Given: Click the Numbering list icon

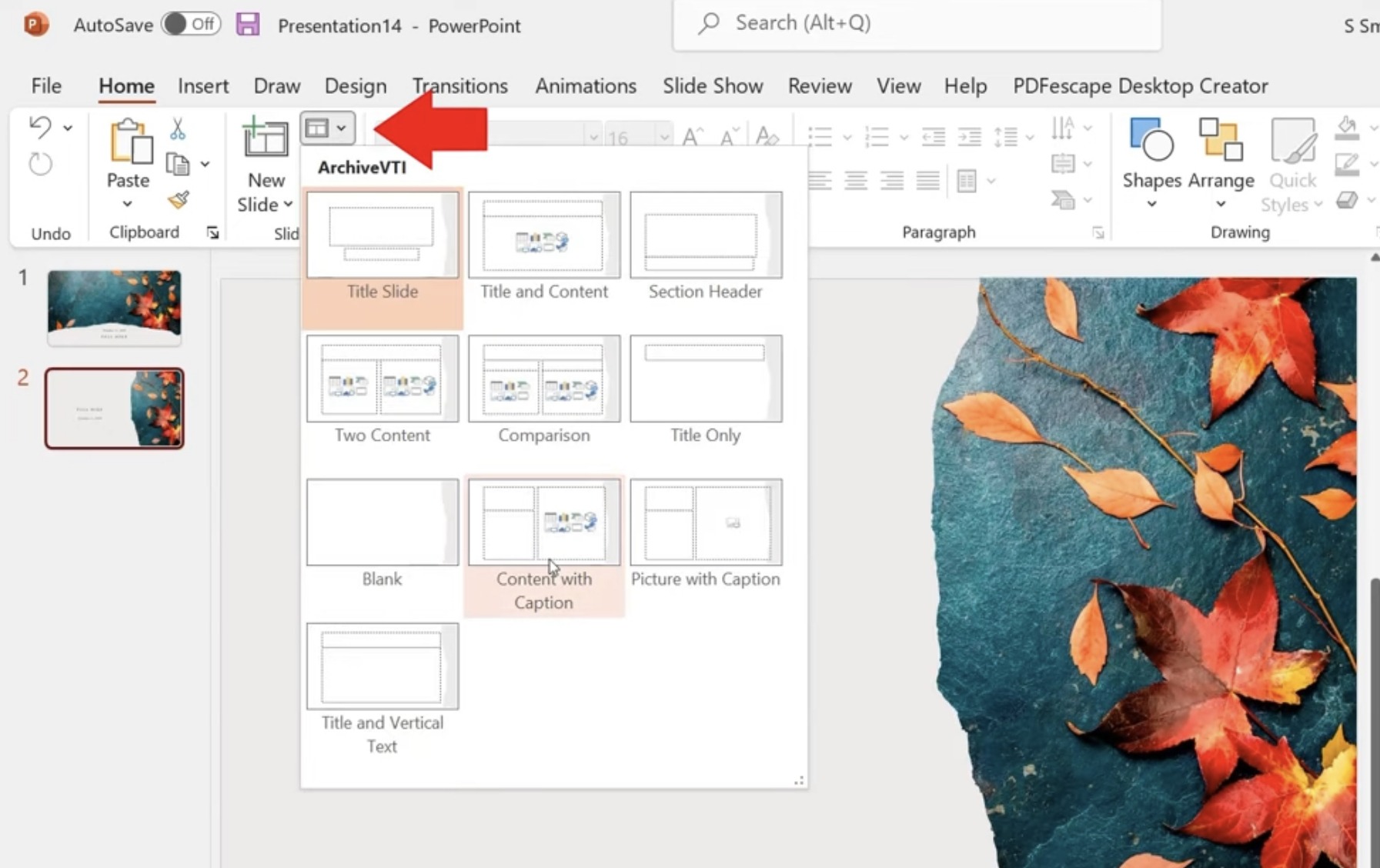Looking at the screenshot, I should click(x=877, y=137).
